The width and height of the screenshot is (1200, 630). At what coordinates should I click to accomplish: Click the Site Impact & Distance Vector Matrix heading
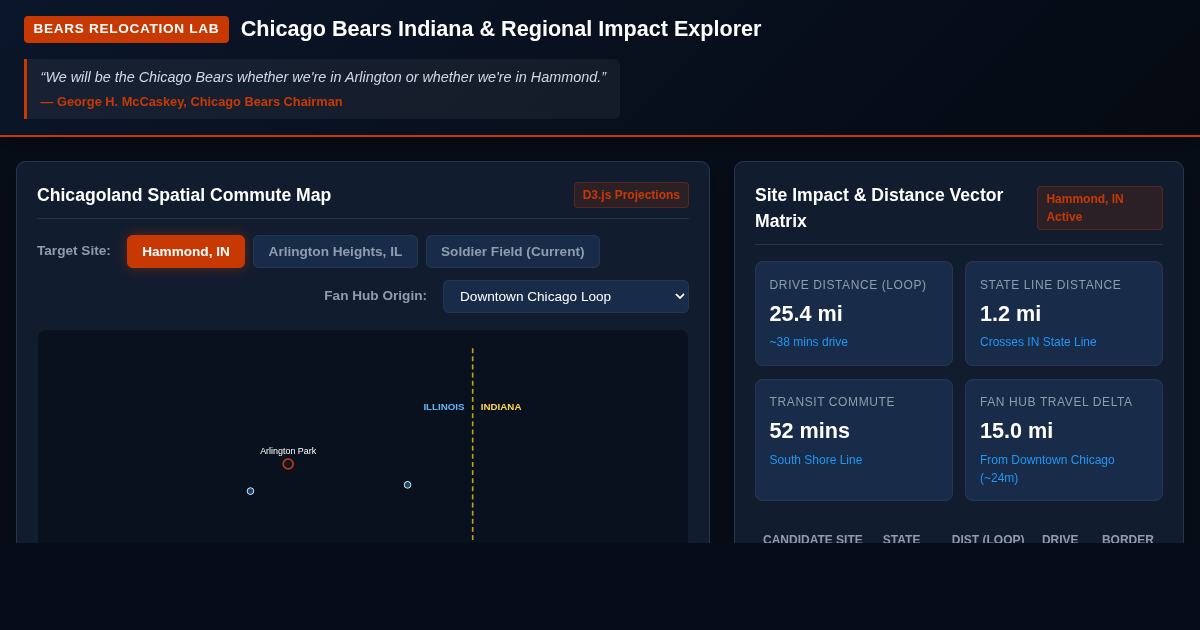pos(879,208)
